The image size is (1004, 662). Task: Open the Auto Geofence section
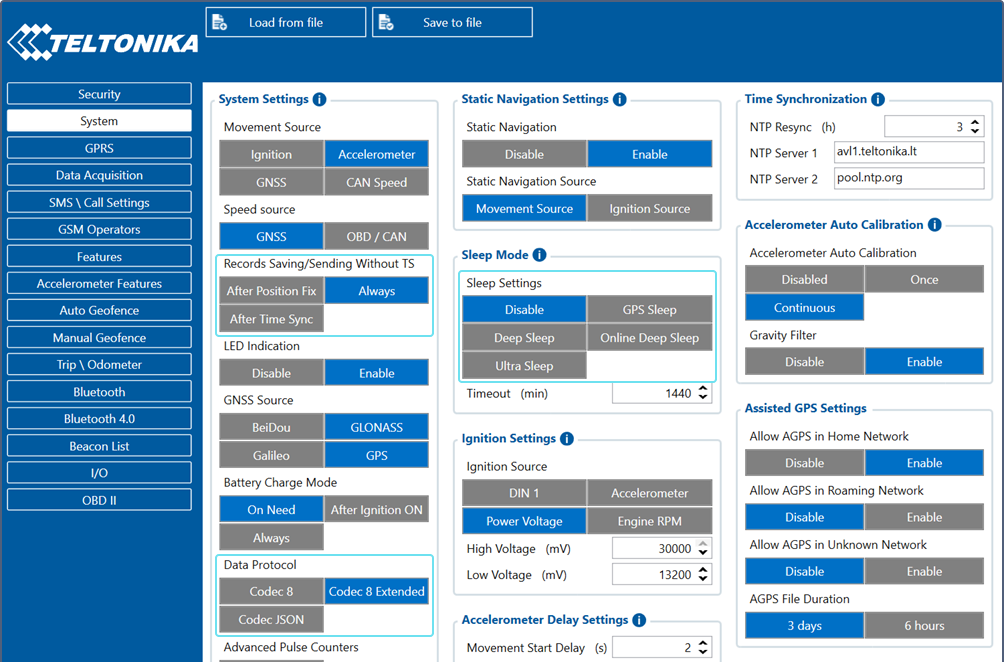point(99,311)
